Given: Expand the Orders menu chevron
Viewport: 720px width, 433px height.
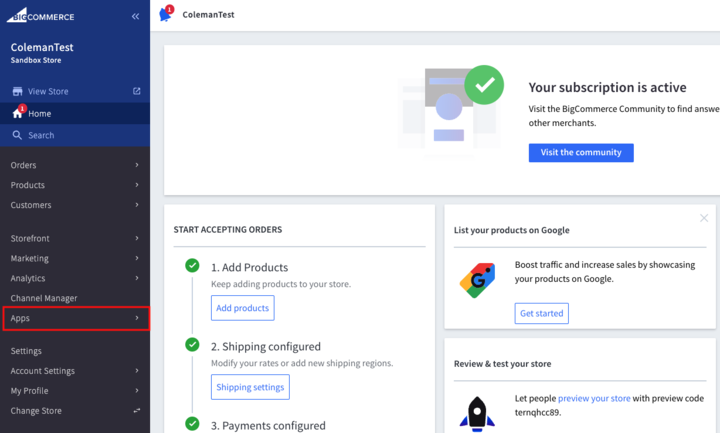Looking at the screenshot, I should point(137,165).
